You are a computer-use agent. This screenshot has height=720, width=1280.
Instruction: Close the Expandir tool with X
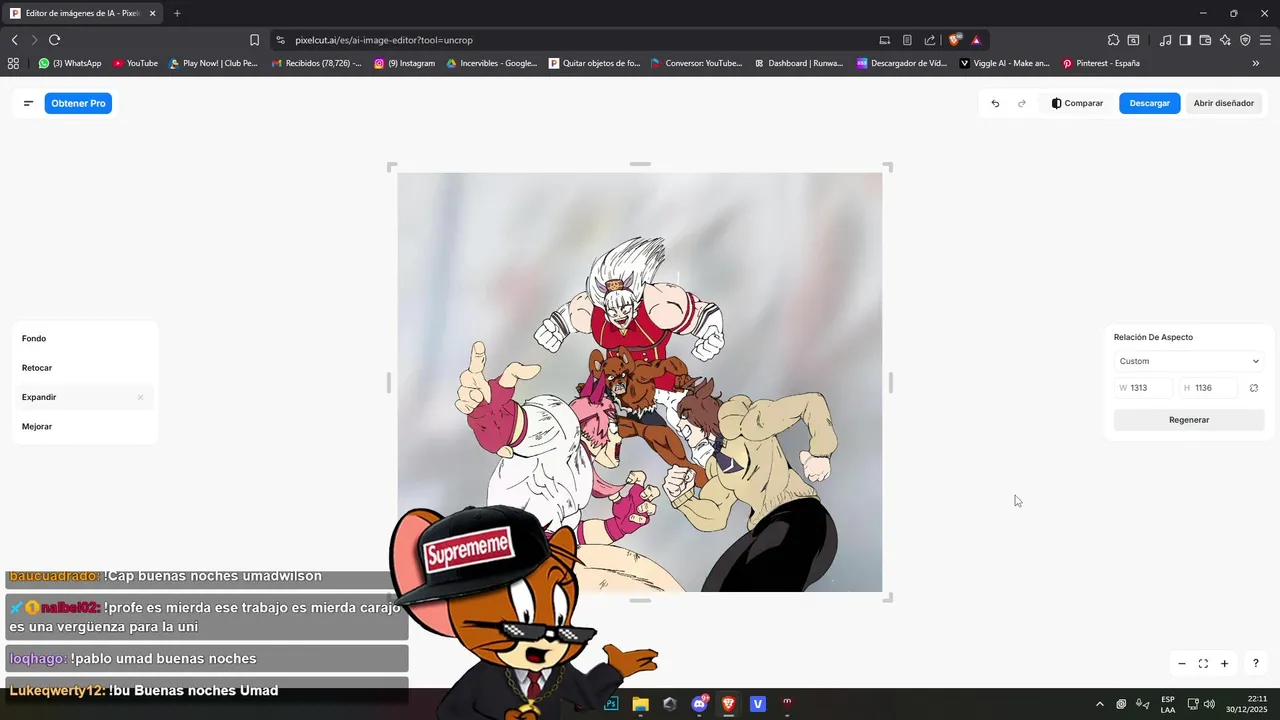pos(140,397)
